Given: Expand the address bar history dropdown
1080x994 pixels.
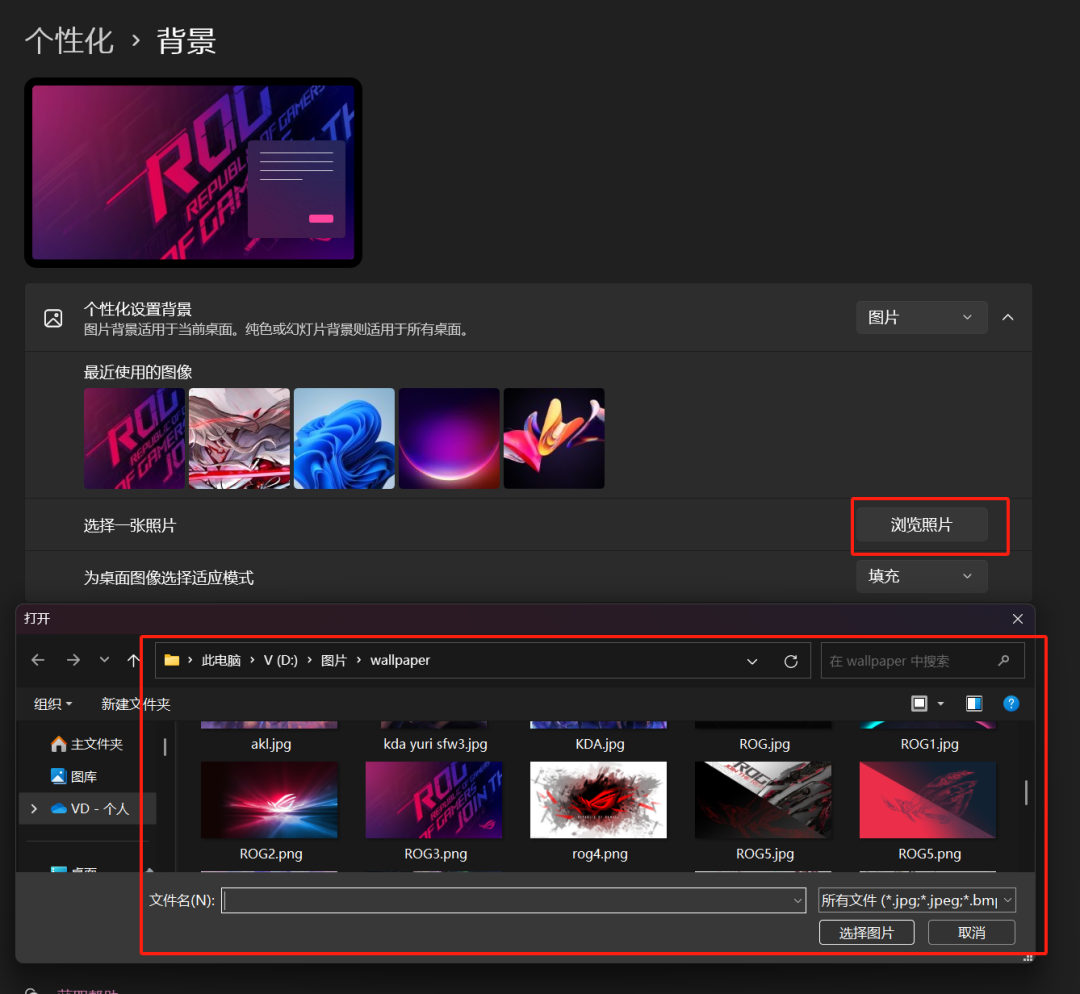Looking at the screenshot, I should point(752,661).
